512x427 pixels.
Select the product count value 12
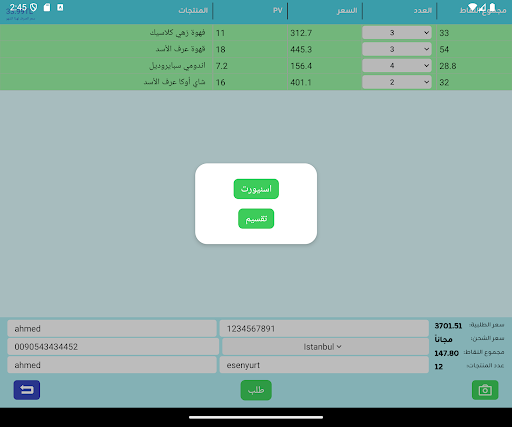pos(438,367)
